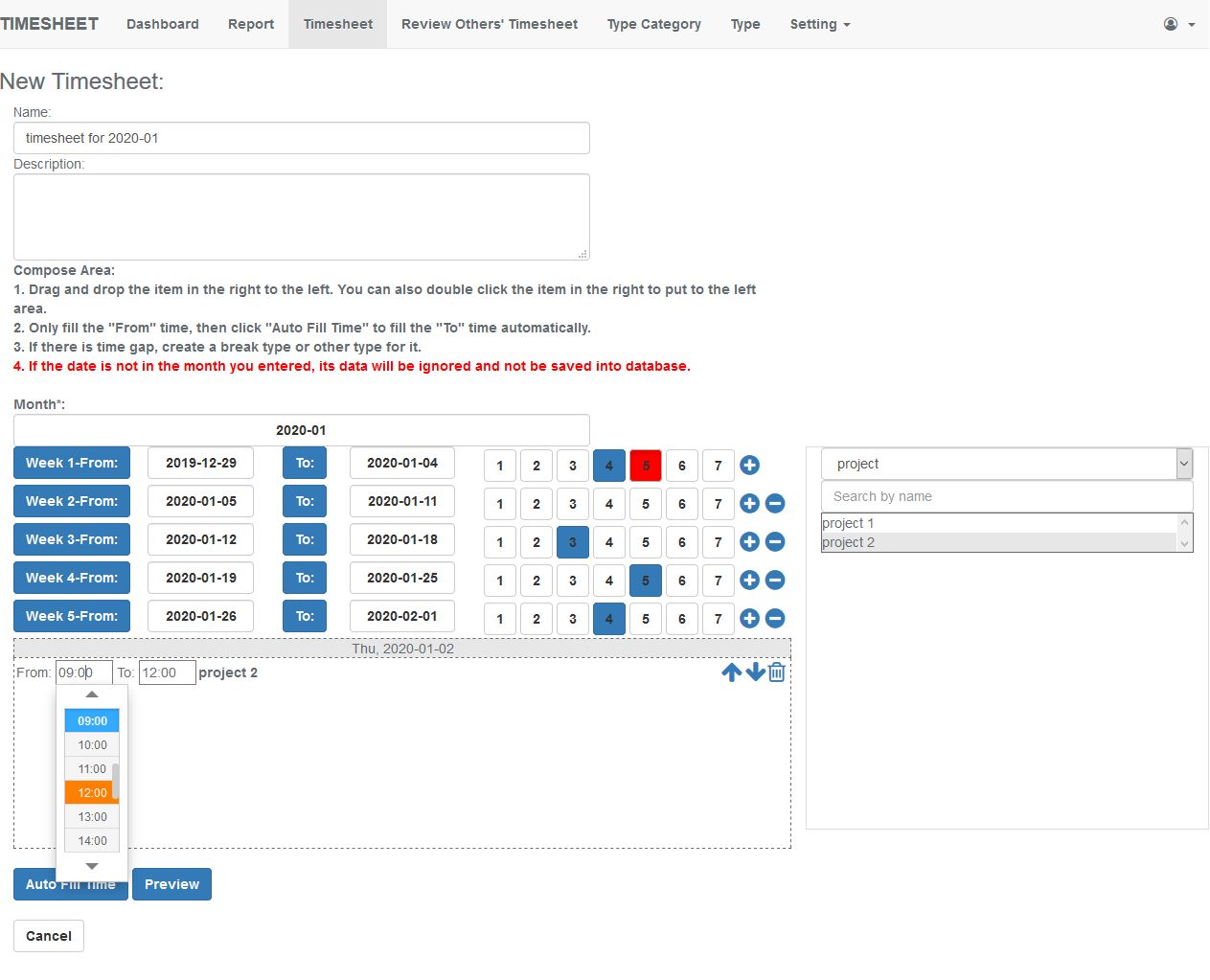The height and width of the screenshot is (980, 1210).
Task: Toggle day 4 in Week 1
Action: point(609,466)
